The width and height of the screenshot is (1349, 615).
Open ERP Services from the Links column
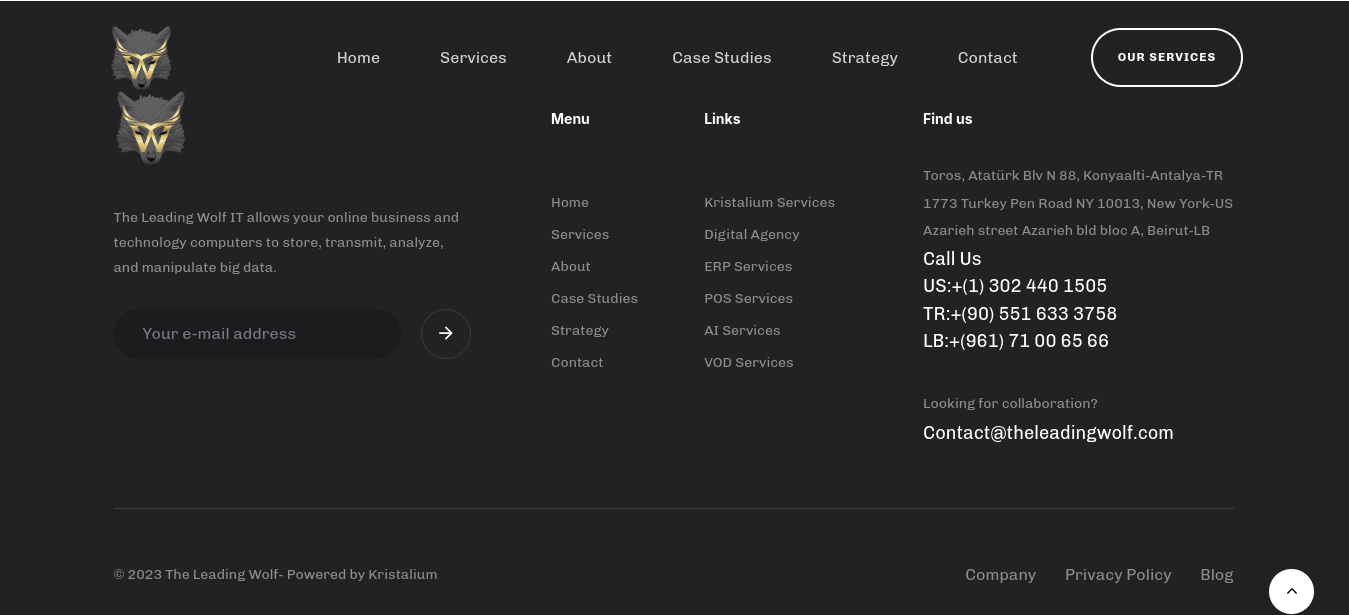748,266
